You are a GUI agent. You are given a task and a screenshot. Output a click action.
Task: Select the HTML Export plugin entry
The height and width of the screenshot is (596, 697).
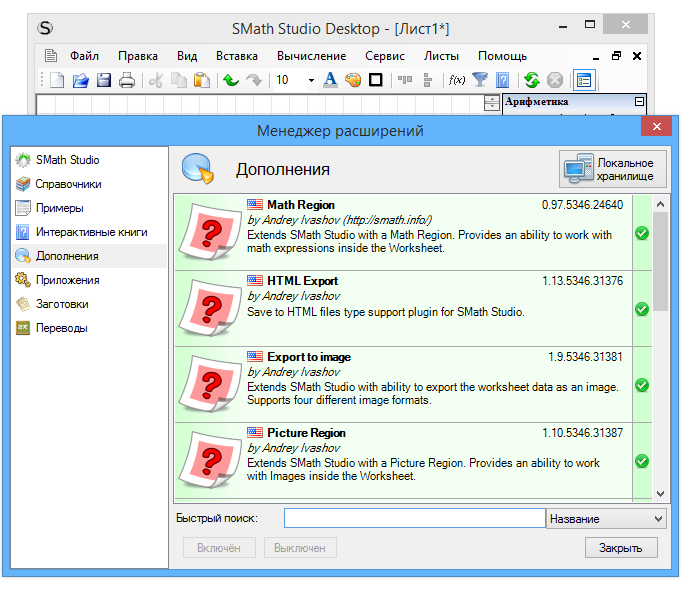point(413,309)
